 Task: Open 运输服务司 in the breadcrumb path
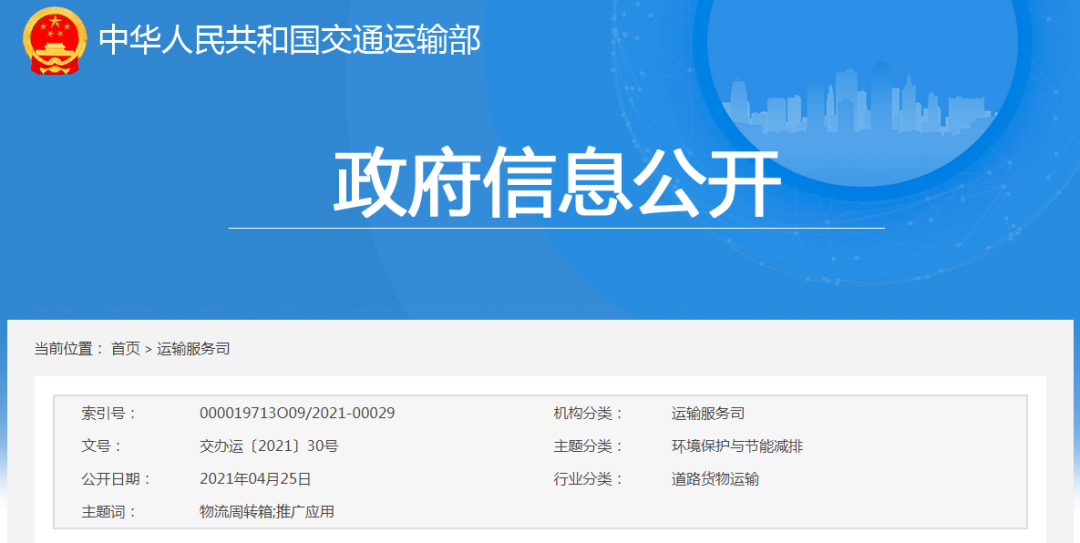[x=194, y=349]
